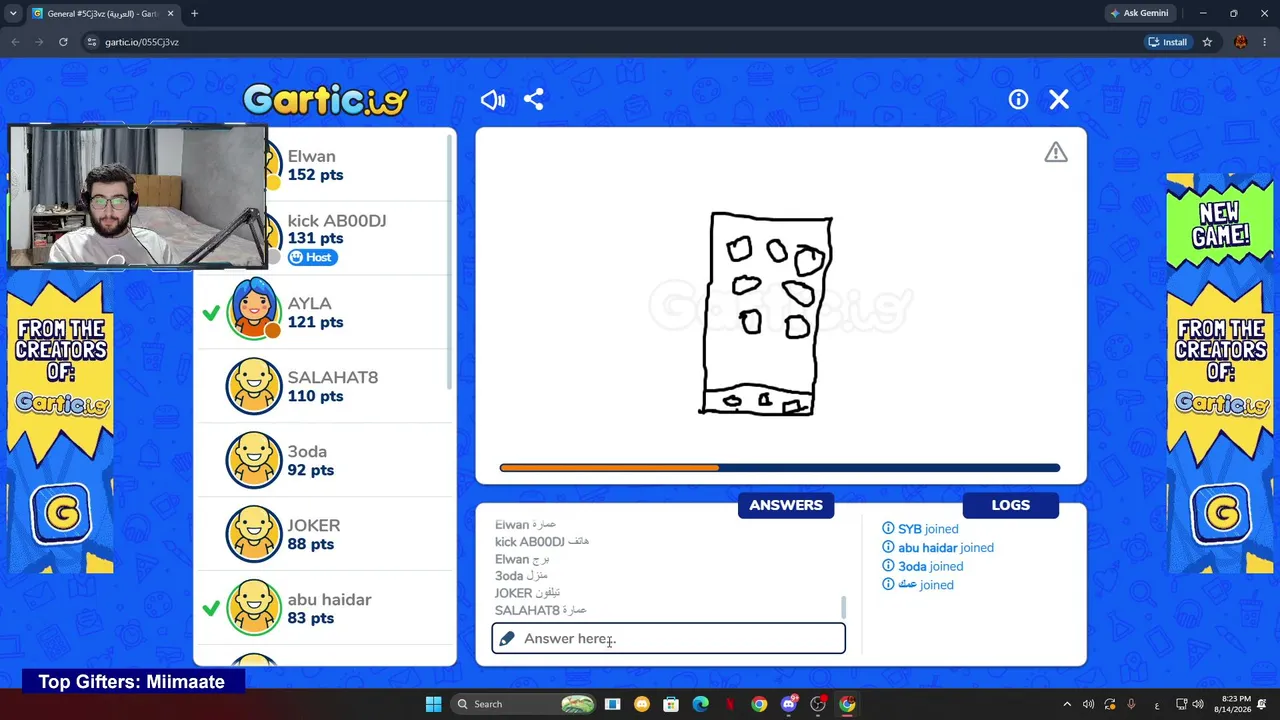Screen dimensions: 1280x720
Task: Click the left banner Gartic.io logo
Action: point(61,403)
